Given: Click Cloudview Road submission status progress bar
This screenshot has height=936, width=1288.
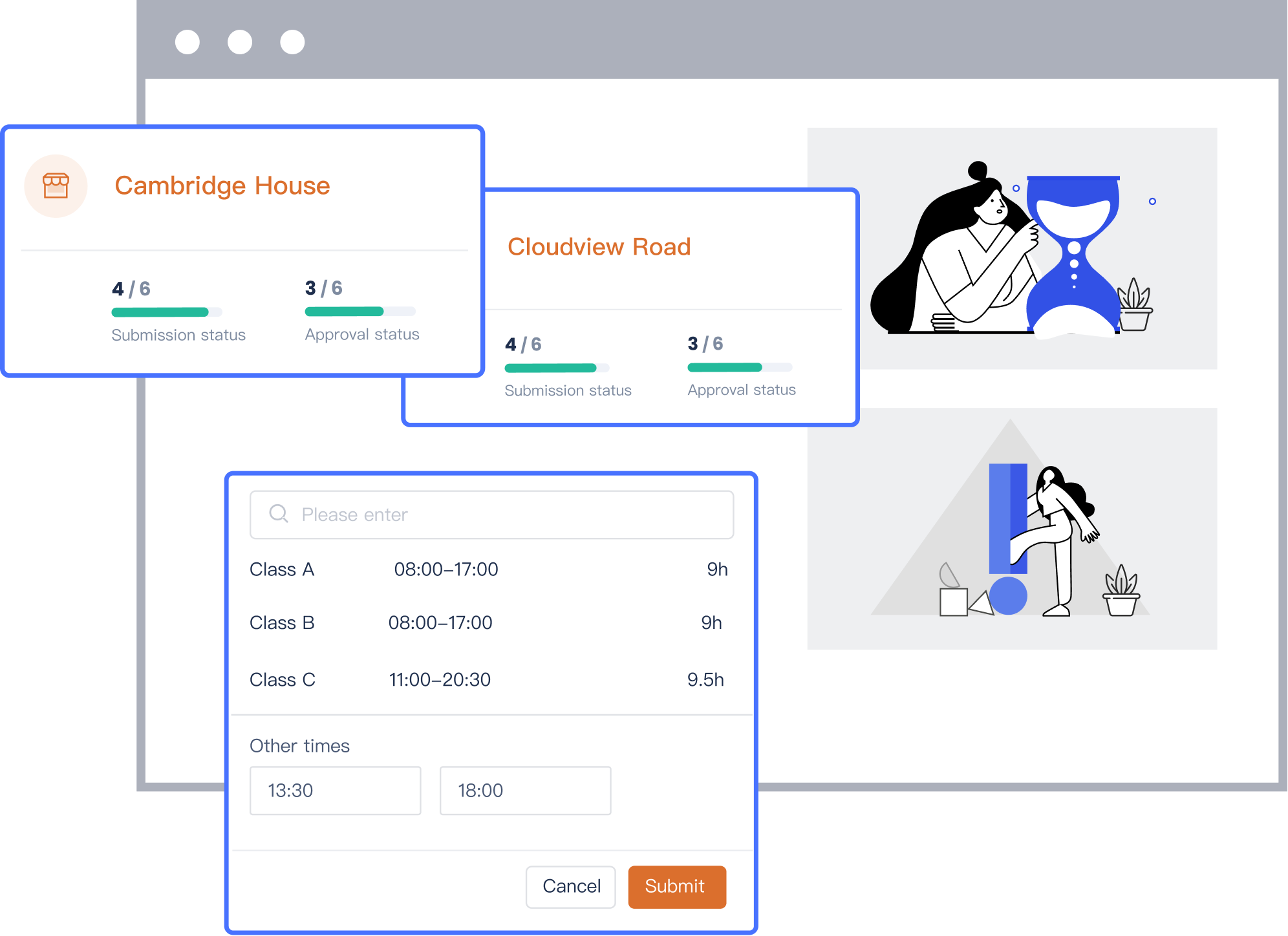Looking at the screenshot, I should [x=556, y=368].
